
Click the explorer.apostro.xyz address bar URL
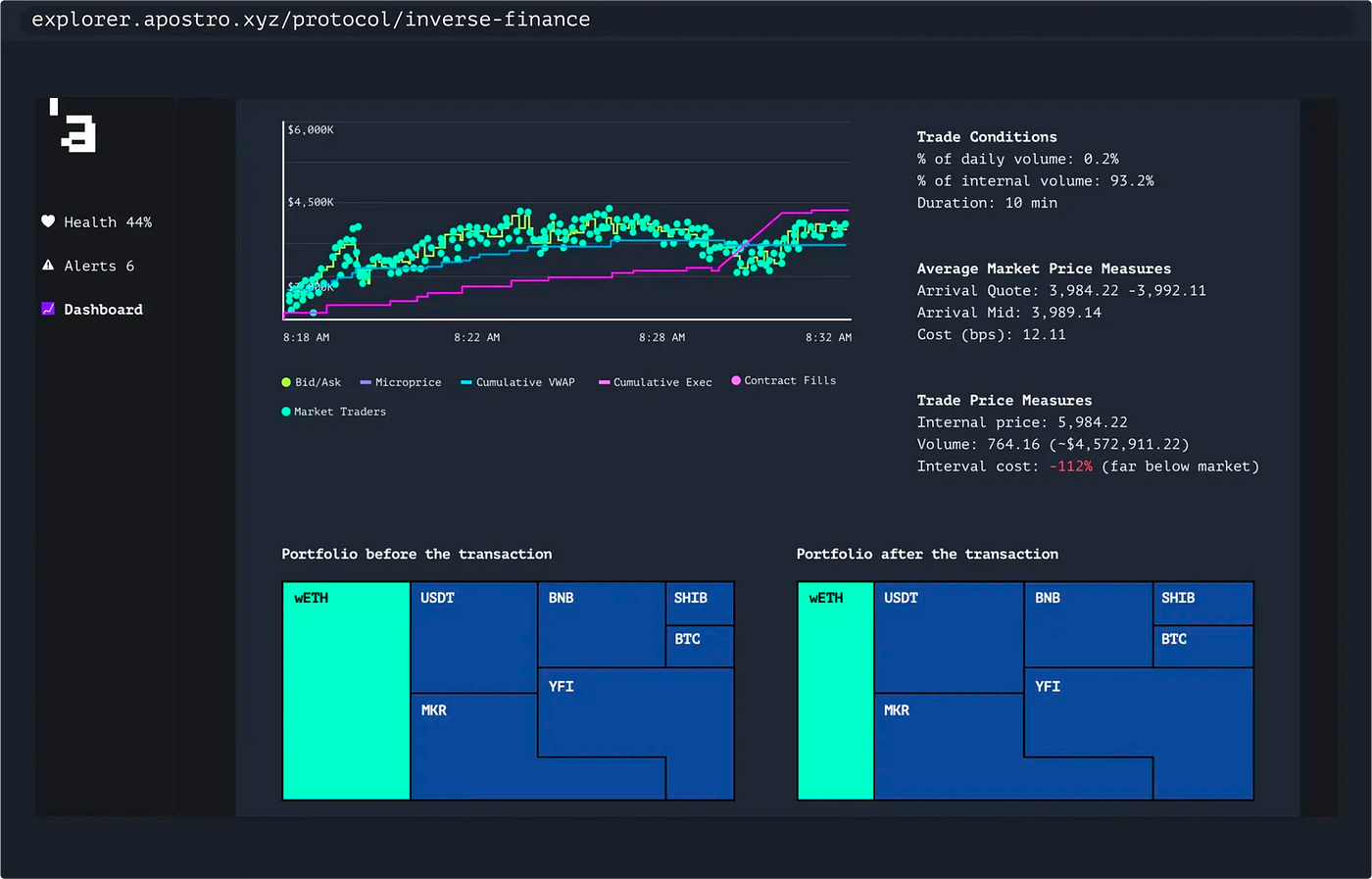[310, 18]
